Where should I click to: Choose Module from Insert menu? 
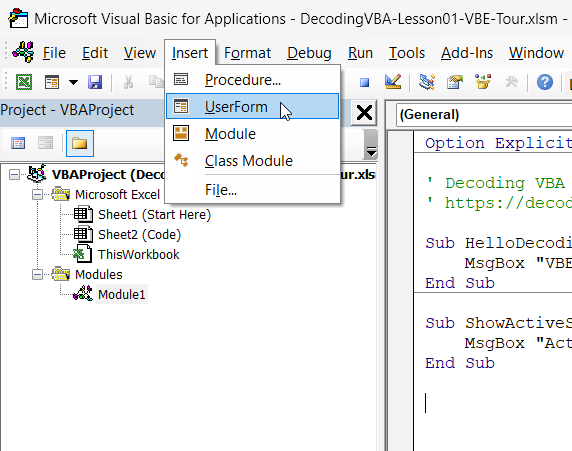252,134
